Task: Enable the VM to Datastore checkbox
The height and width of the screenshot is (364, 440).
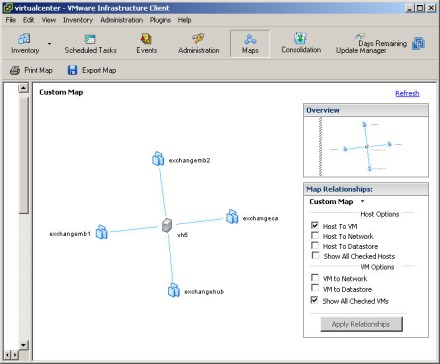Action: [x=315, y=288]
